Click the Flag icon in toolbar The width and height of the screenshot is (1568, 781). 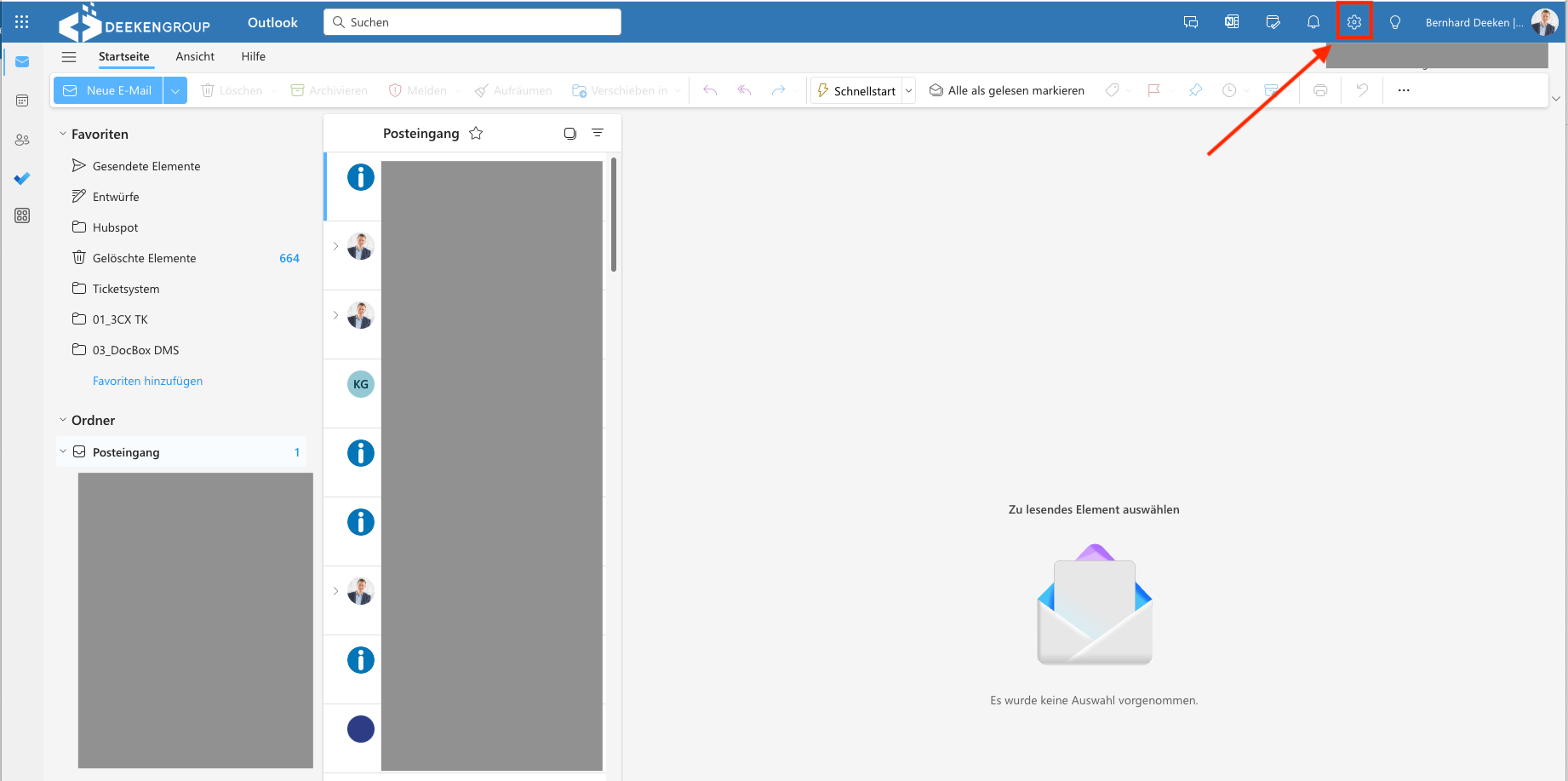1154,90
